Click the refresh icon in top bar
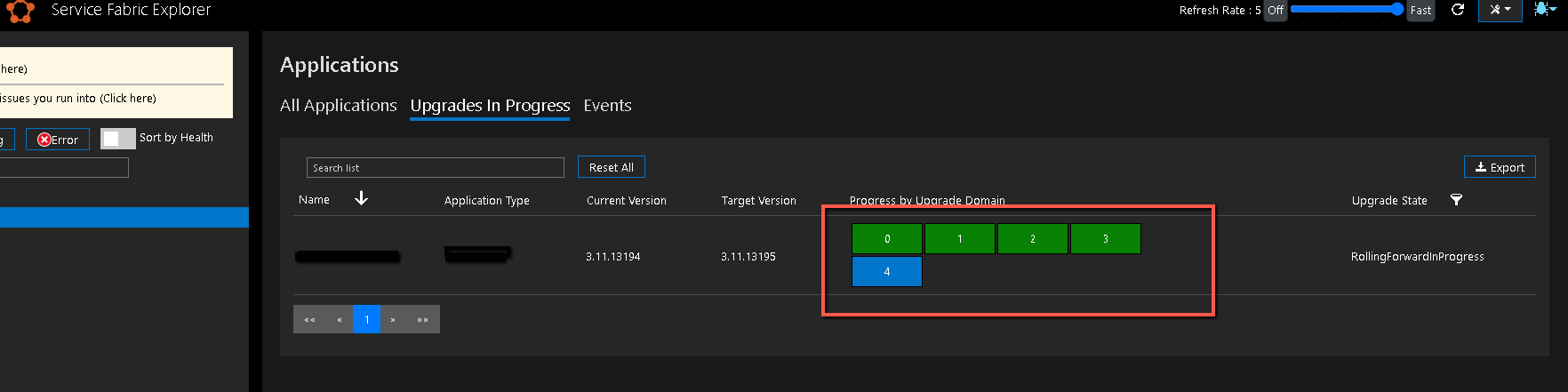Image resolution: width=1568 pixels, height=392 pixels. [x=1458, y=10]
